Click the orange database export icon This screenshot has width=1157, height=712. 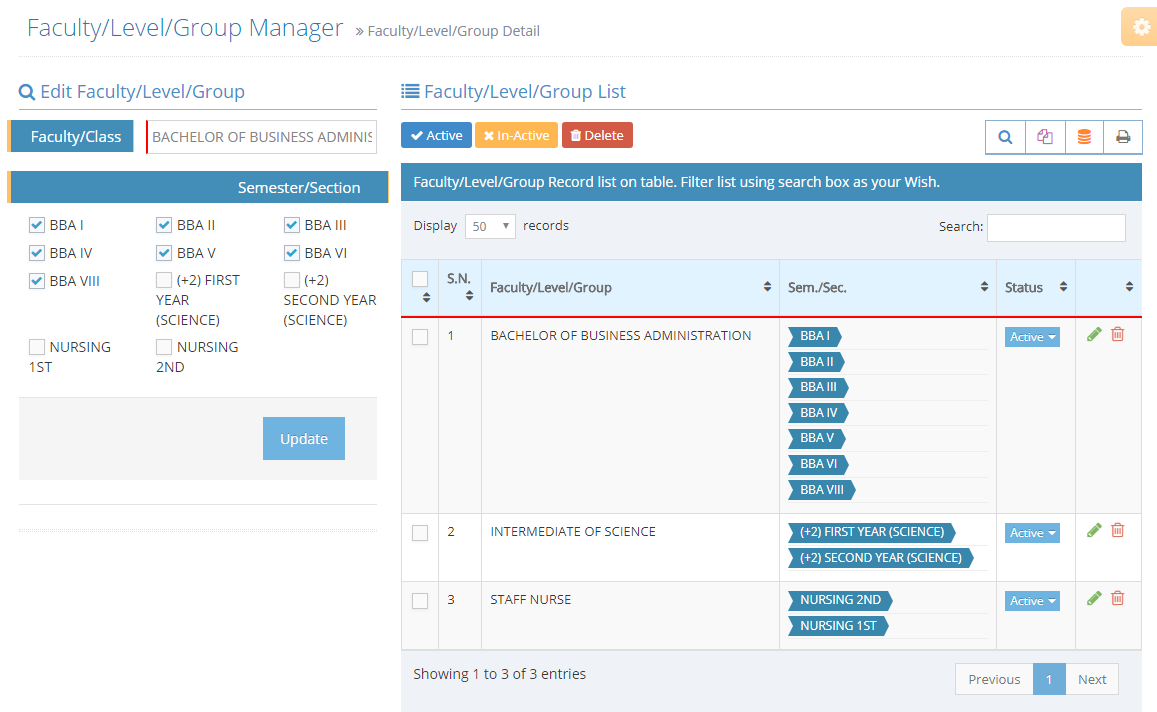point(1084,137)
